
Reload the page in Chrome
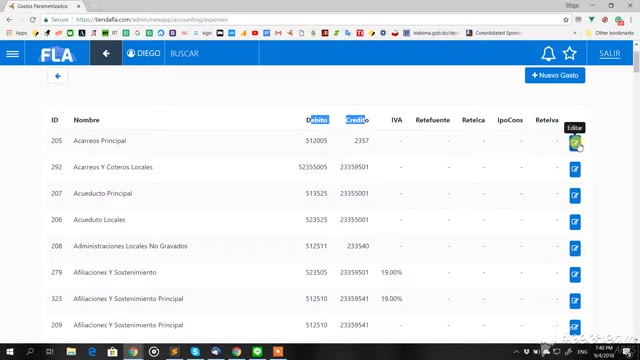pyautogui.click(x=33, y=20)
